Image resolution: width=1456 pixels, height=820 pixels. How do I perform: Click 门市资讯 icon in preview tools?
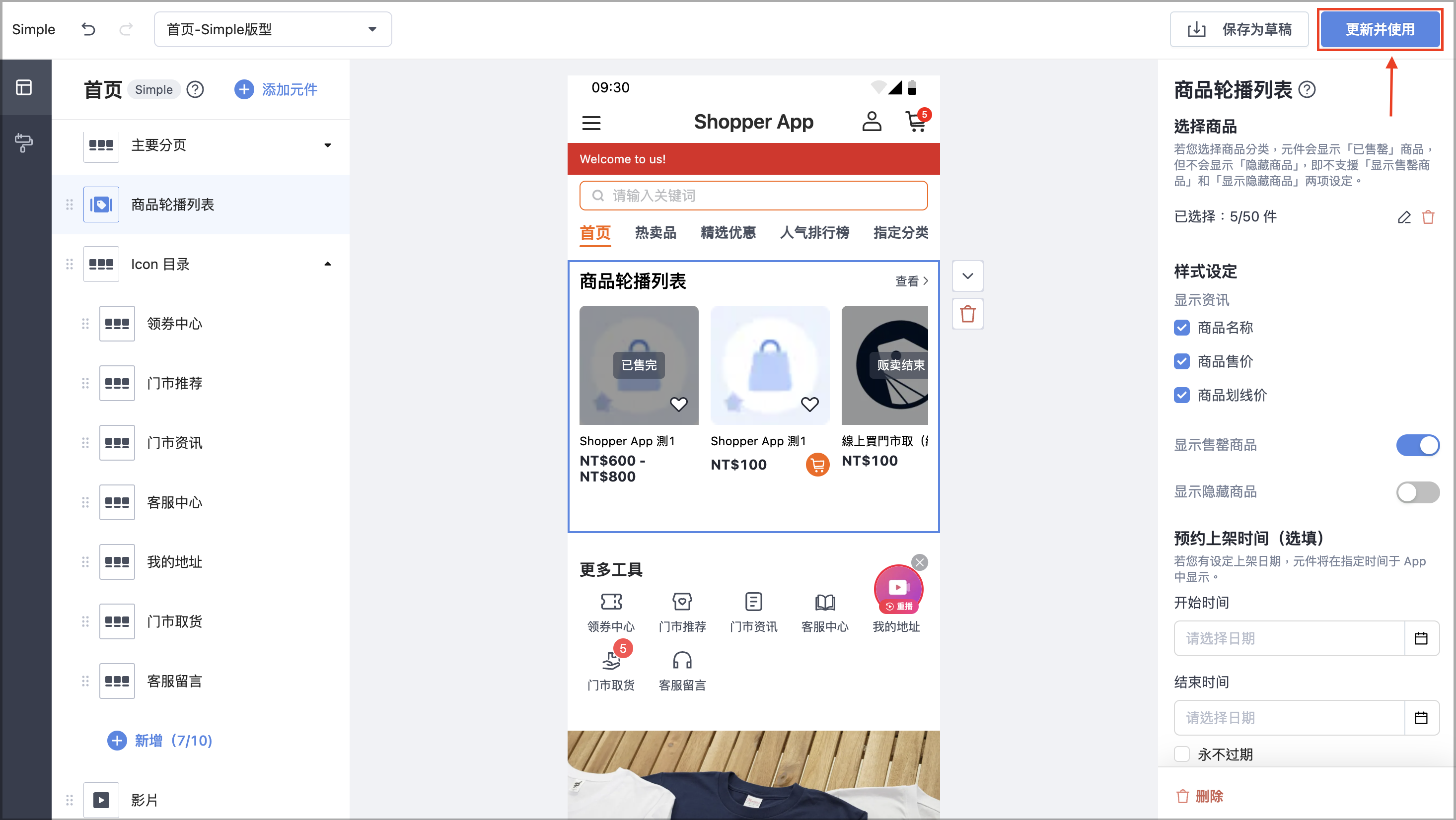[x=753, y=601]
